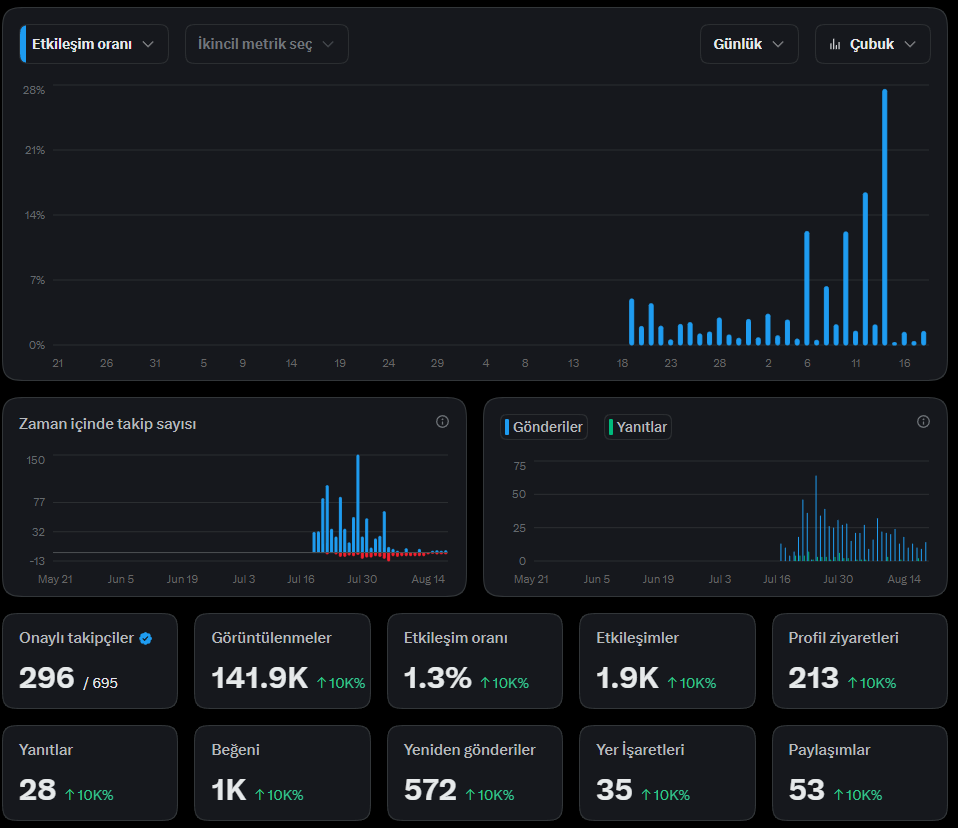Click the green swatch in Yanıtlar legend

611,427
